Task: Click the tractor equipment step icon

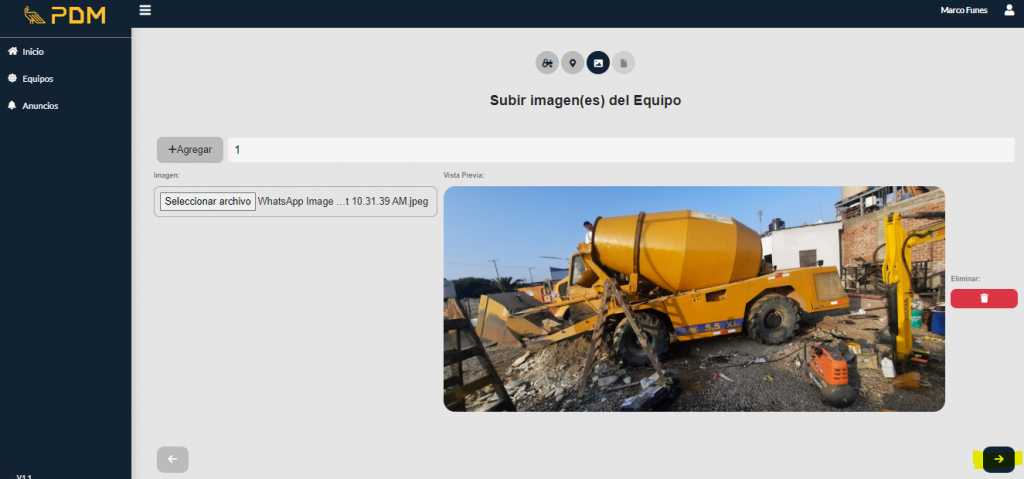Action: click(x=547, y=63)
